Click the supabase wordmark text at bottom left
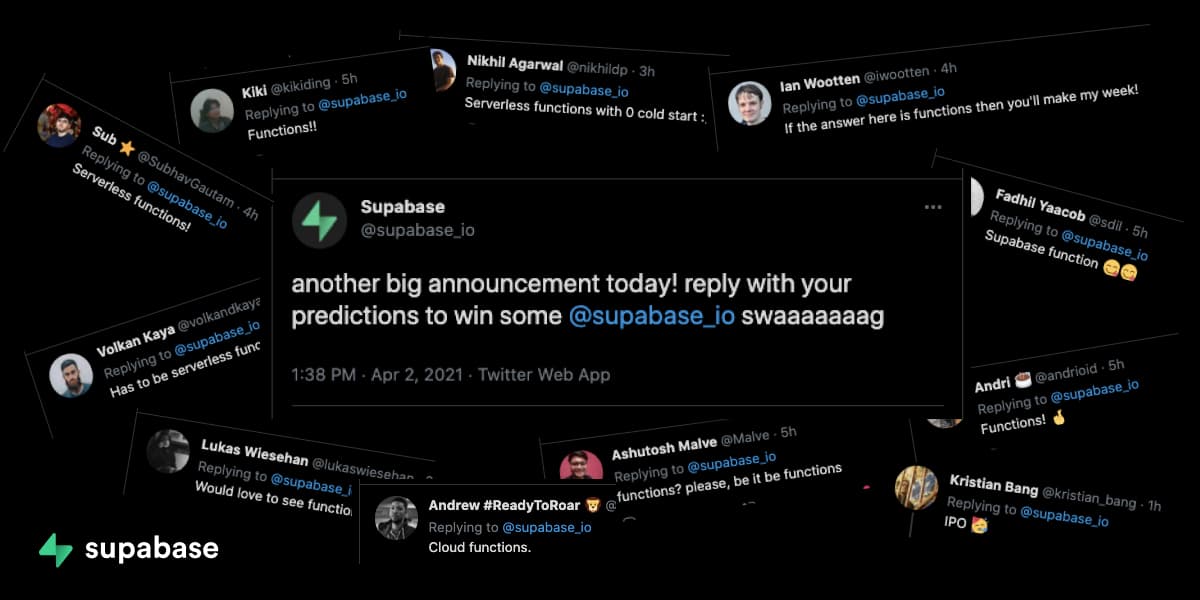The image size is (1200, 600). point(151,549)
